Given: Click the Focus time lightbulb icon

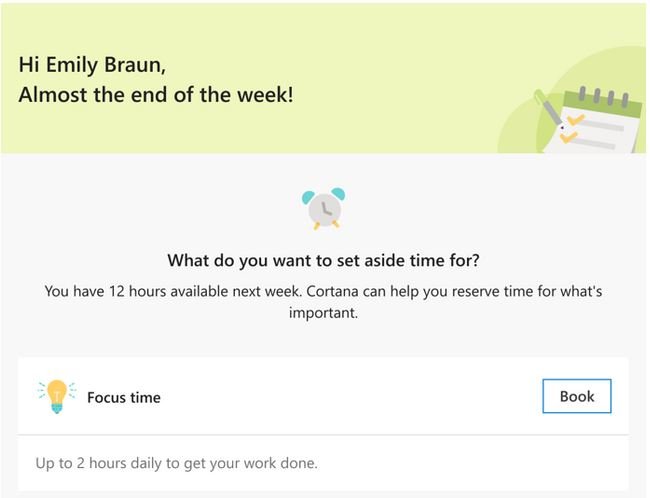Looking at the screenshot, I should click(x=55, y=396).
